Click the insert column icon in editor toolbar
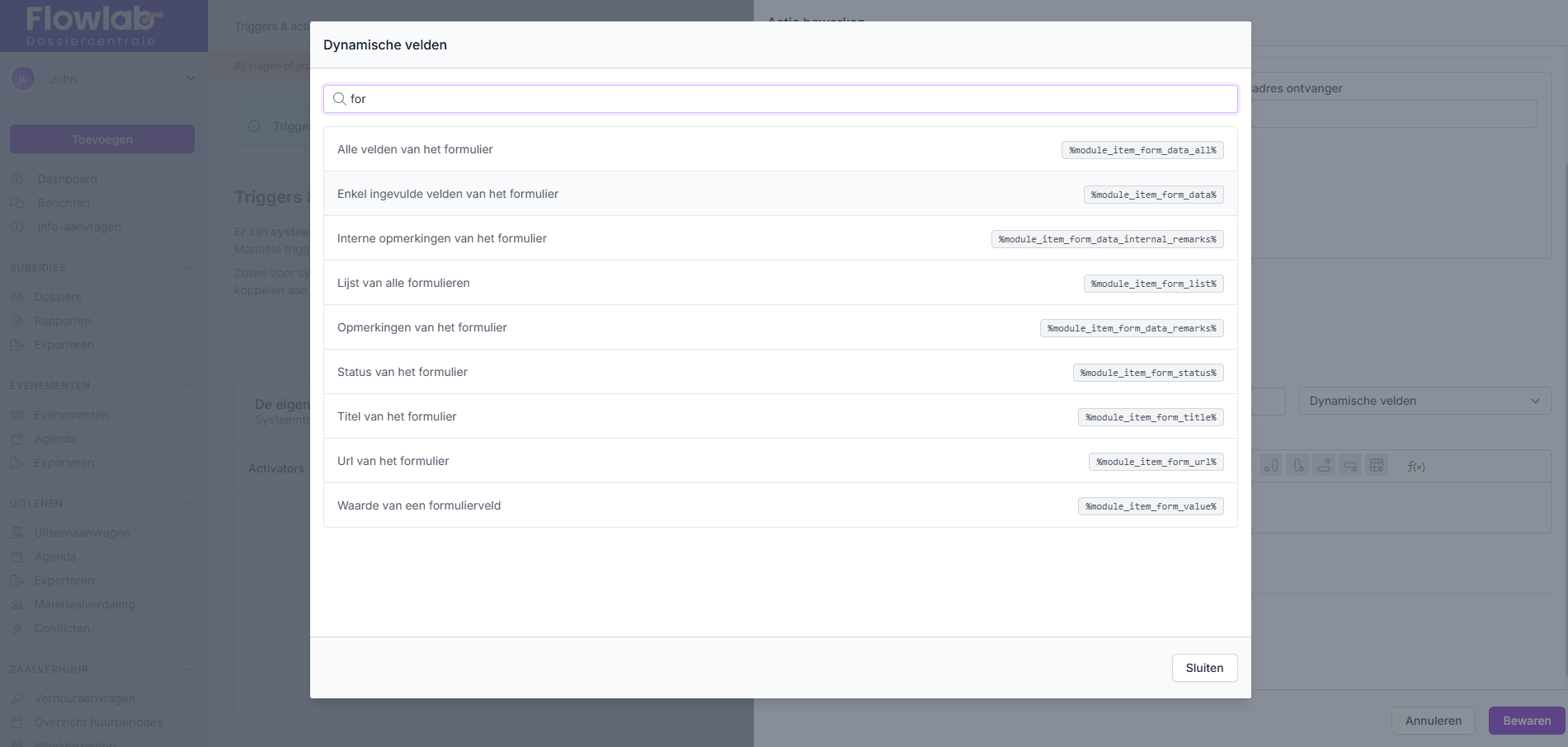The width and height of the screenshot is (1568, 747). point(1272,466)
